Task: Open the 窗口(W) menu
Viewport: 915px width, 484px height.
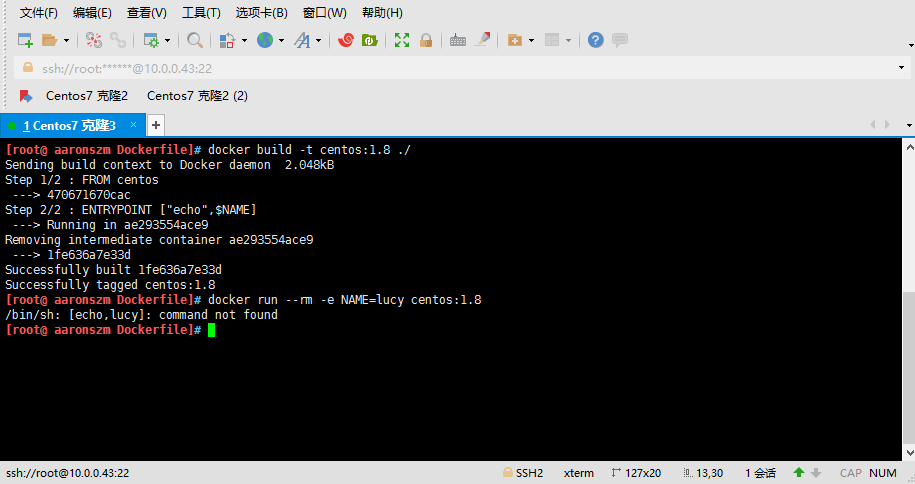Action: tap(324, 13)
